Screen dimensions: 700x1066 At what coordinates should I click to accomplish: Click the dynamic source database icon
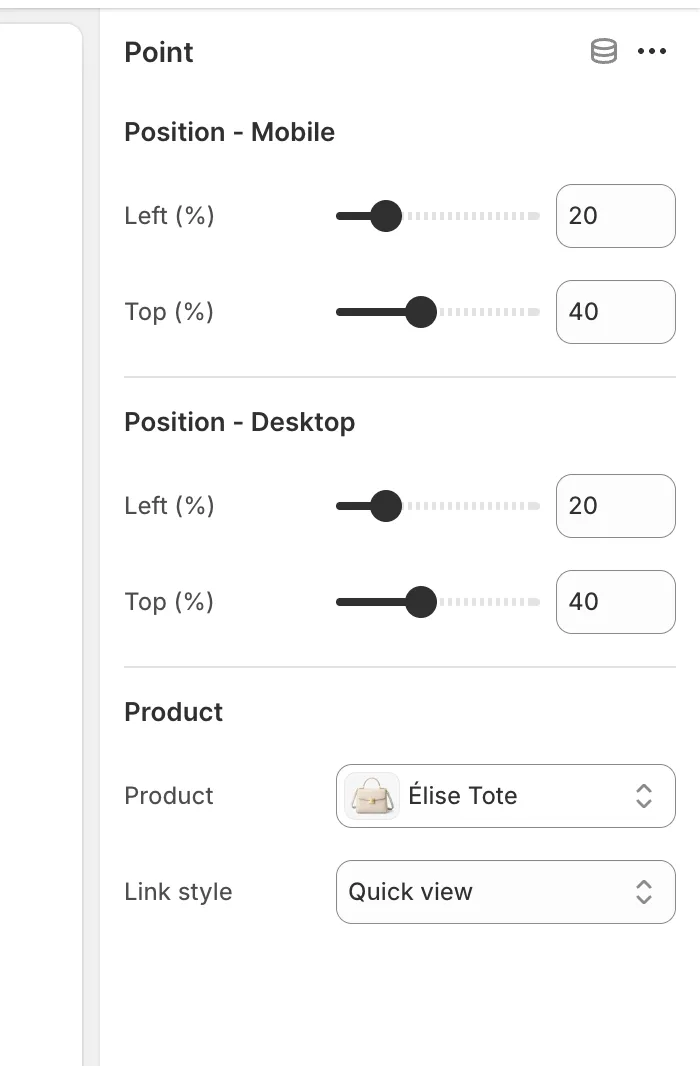pos(604,52)
